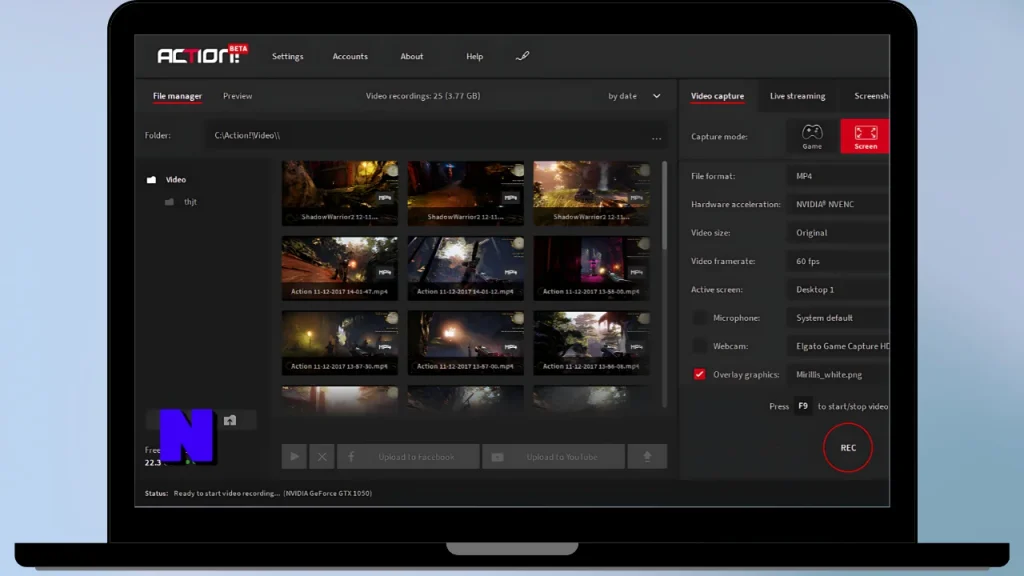
Task: Switch to the Preview tab
Action: pos(238,96)
